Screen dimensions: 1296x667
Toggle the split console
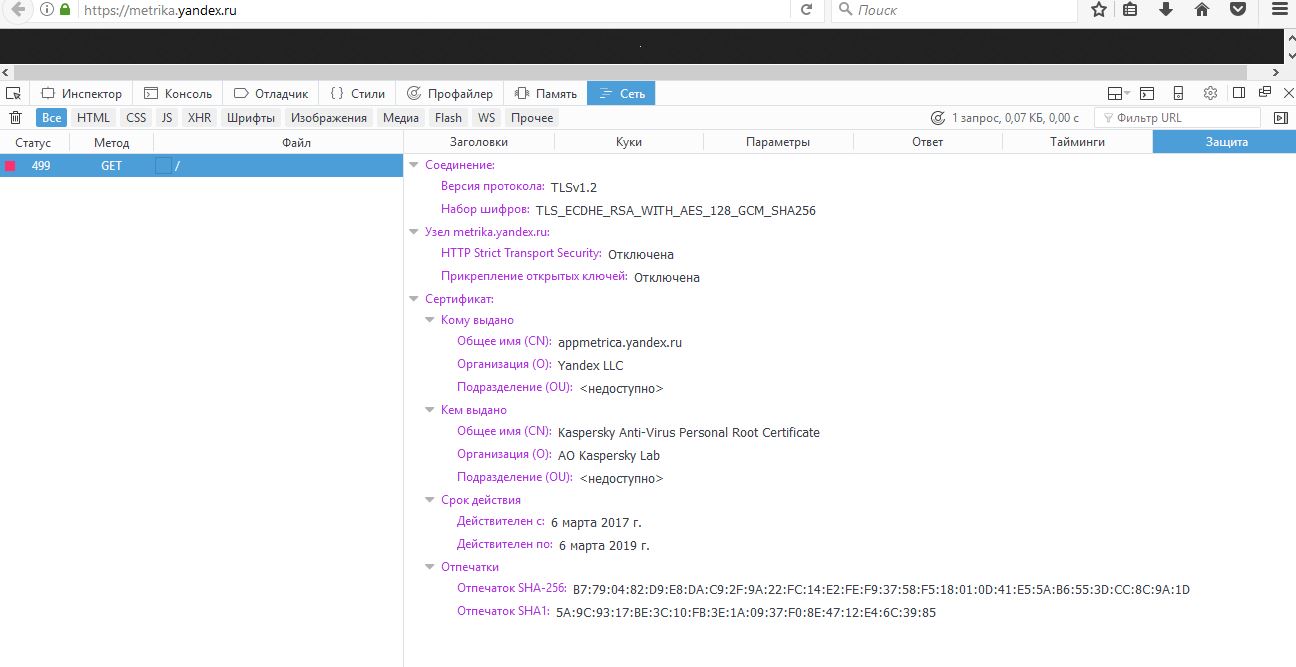point(1147,93)
